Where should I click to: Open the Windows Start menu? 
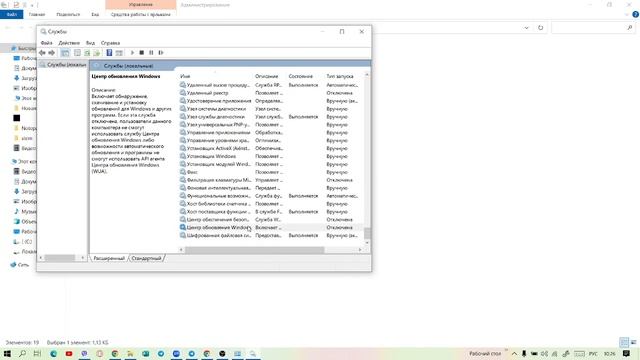coord(7,353)
